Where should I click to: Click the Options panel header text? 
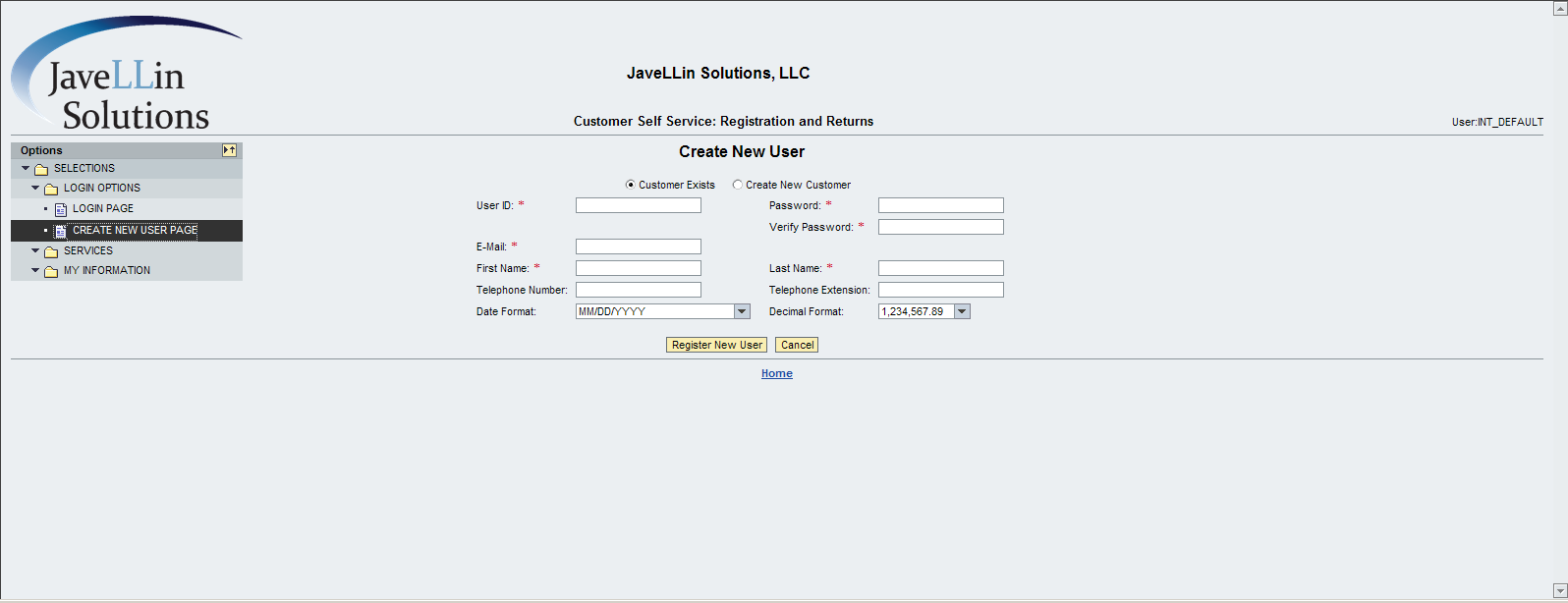41,150
